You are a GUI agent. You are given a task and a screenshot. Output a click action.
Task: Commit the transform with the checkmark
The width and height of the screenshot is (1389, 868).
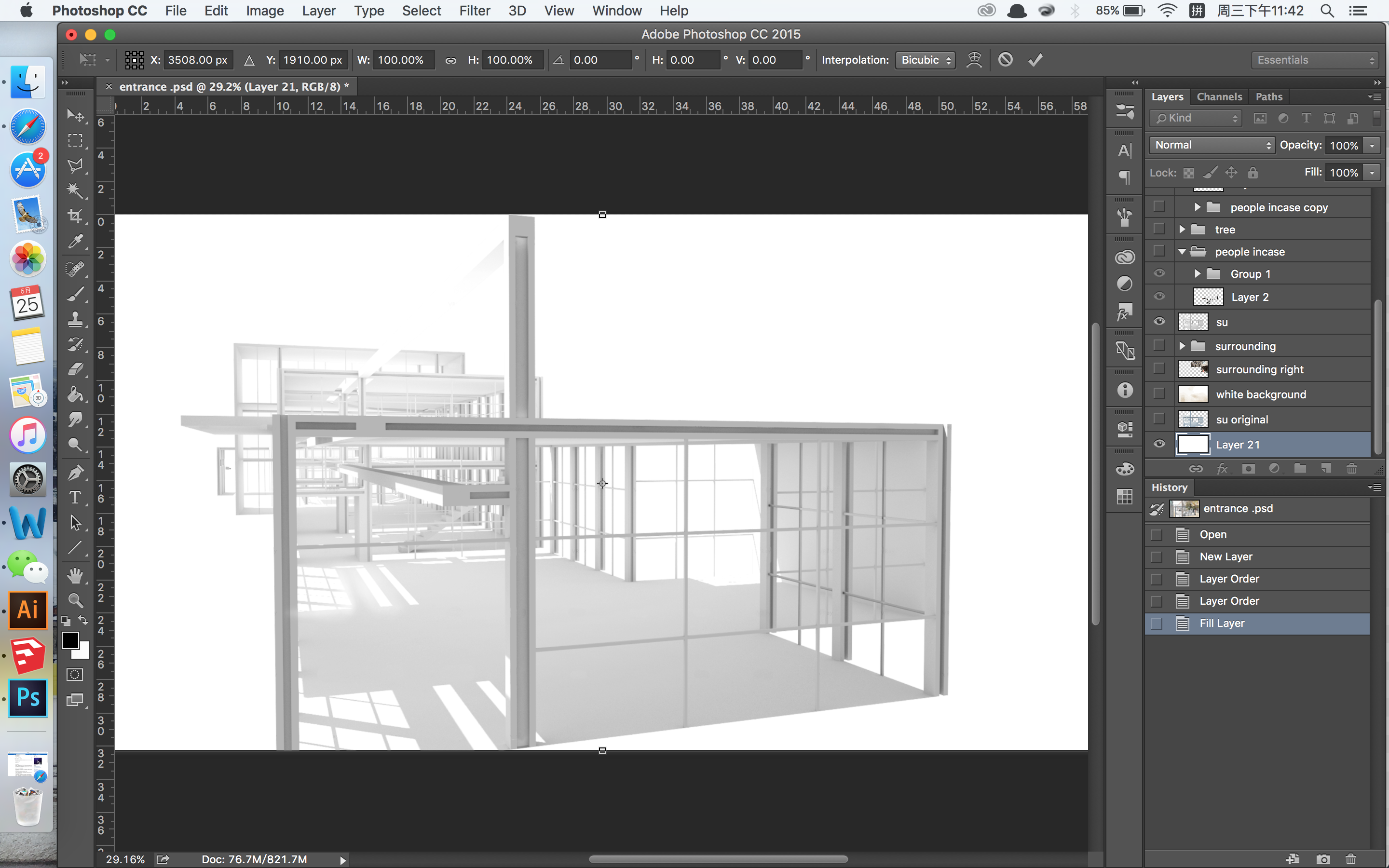click(1035, 60)
